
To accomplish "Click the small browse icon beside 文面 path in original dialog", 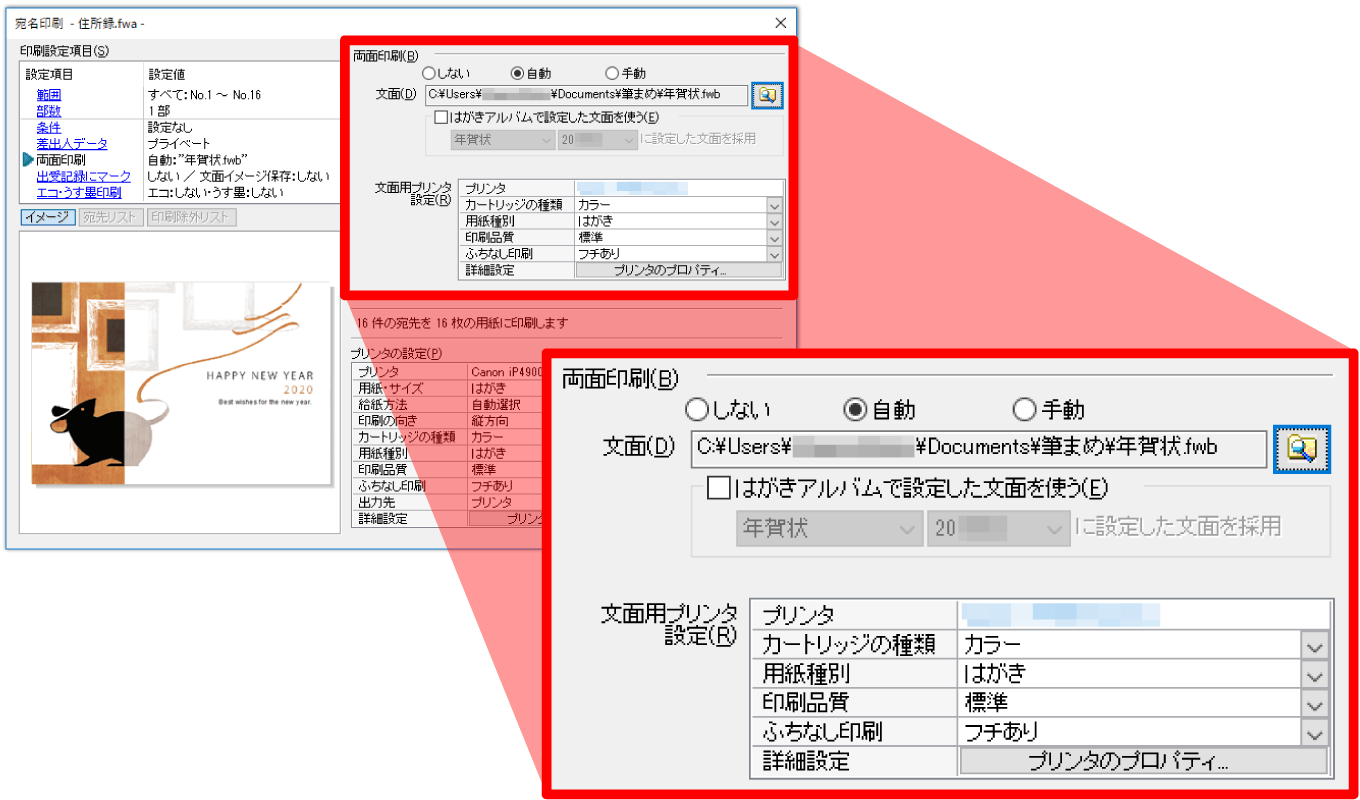I will (766, 95).
